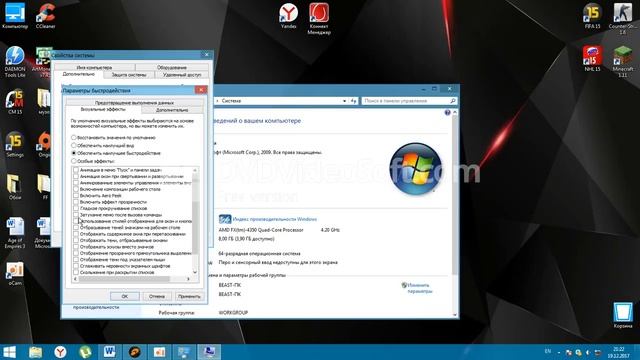Open the Обои folder on desktop

coord(15,187)
